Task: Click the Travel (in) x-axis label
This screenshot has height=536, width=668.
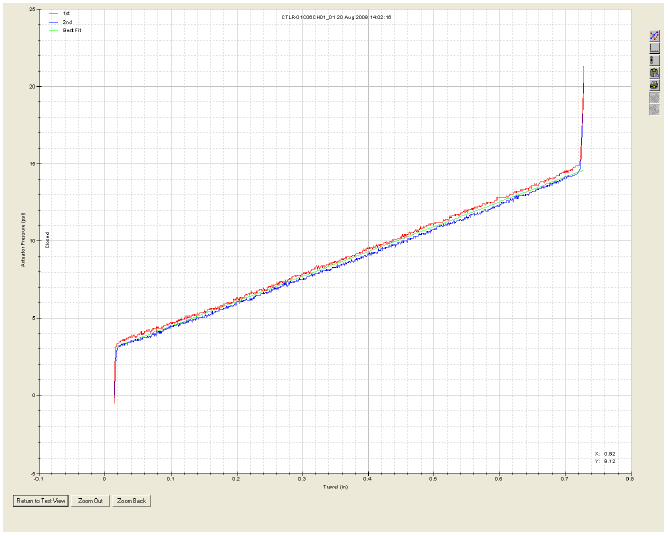Action: click(x=335, y=487)
